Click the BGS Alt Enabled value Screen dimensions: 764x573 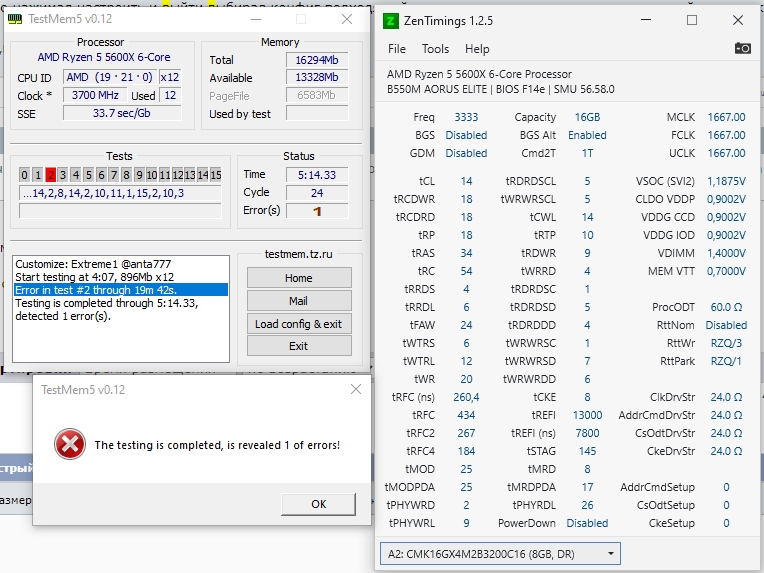tap(587, 135)
